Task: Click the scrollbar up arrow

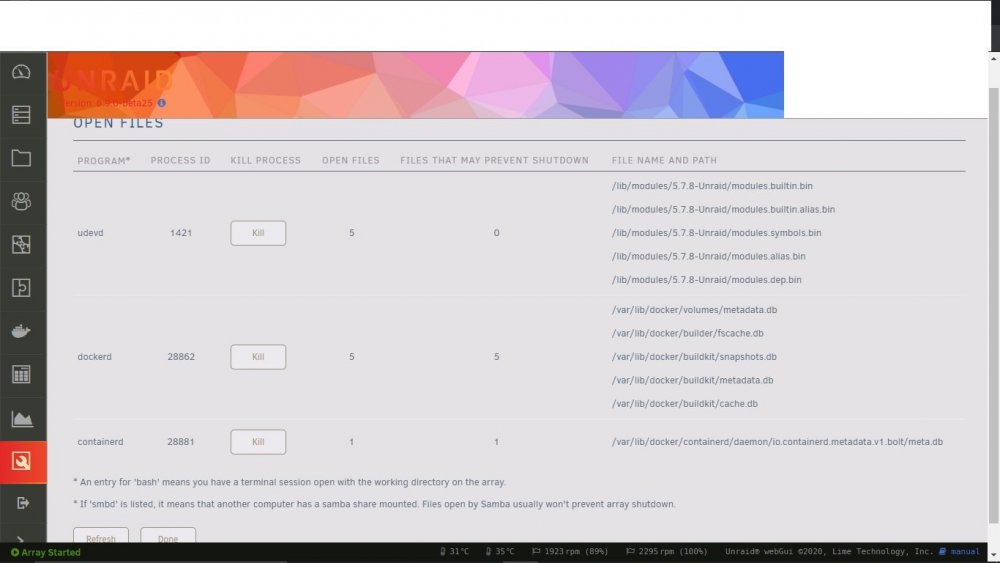Action: (994, 59)
